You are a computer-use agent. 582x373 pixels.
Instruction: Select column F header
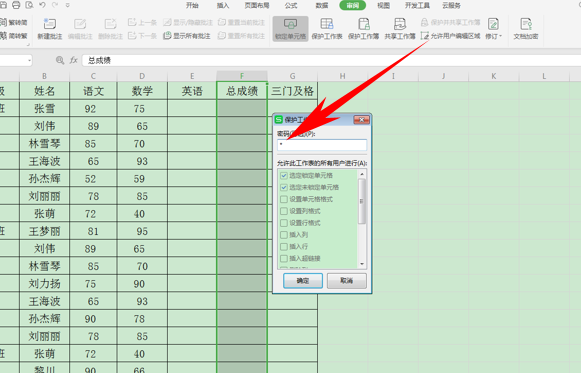(x=242, y=76)
